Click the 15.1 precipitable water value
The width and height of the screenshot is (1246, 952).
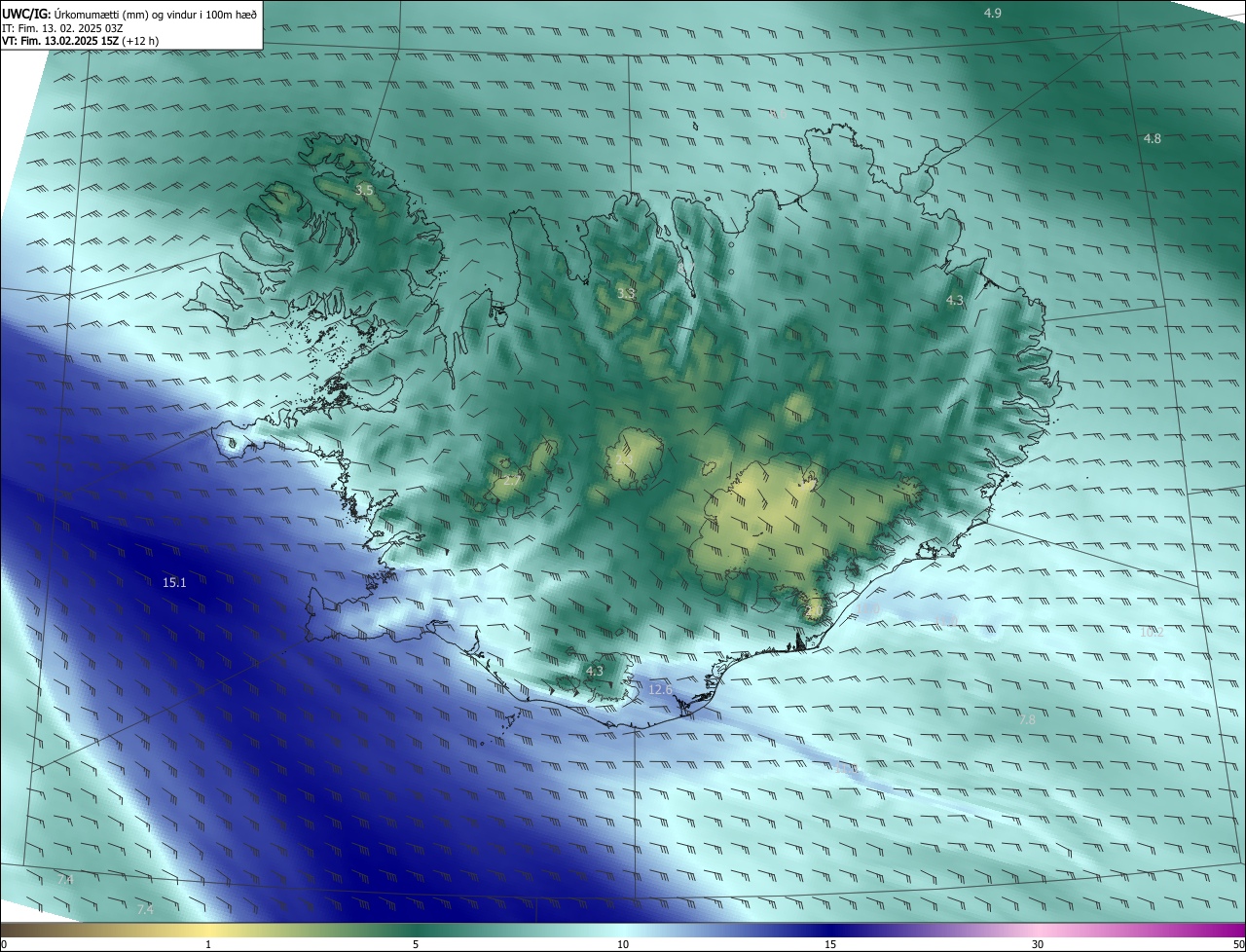pos(174,582)
